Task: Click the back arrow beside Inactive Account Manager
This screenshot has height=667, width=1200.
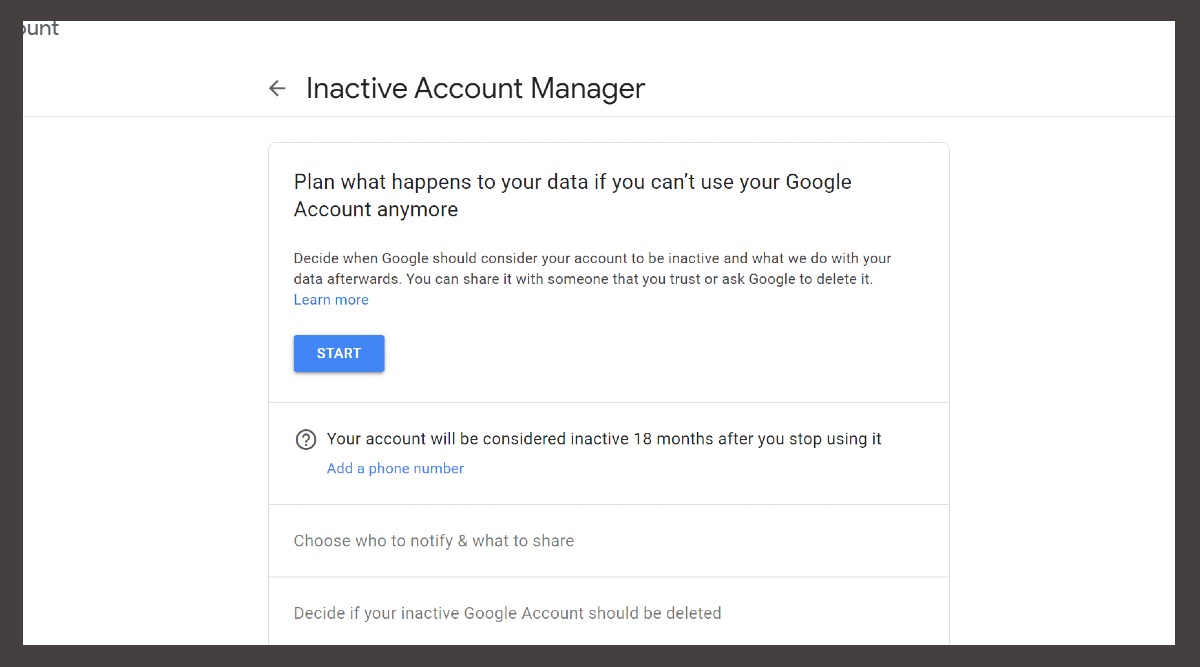Action: pyautogui.click(x=277, y=89)
